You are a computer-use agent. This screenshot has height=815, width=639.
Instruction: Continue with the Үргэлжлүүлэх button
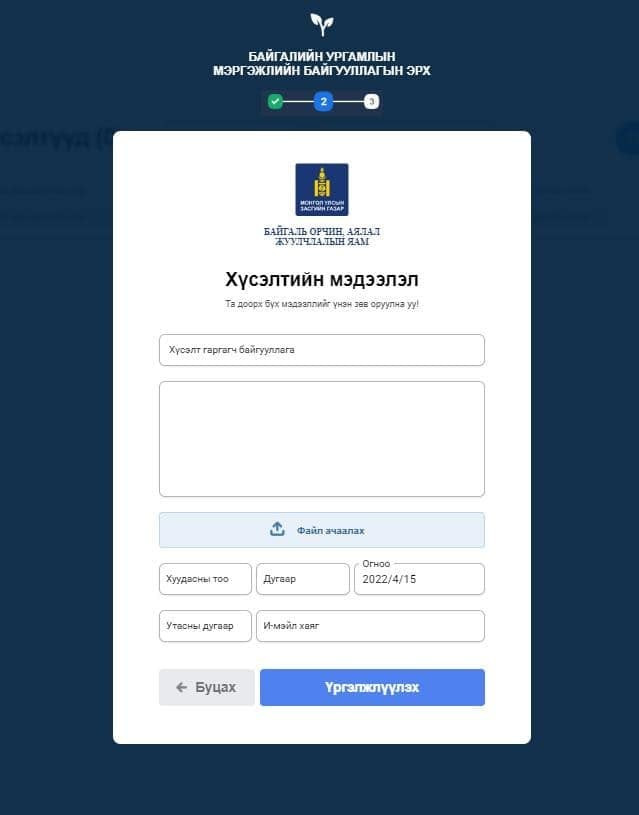pyautogui.click(x=372, y=688)
